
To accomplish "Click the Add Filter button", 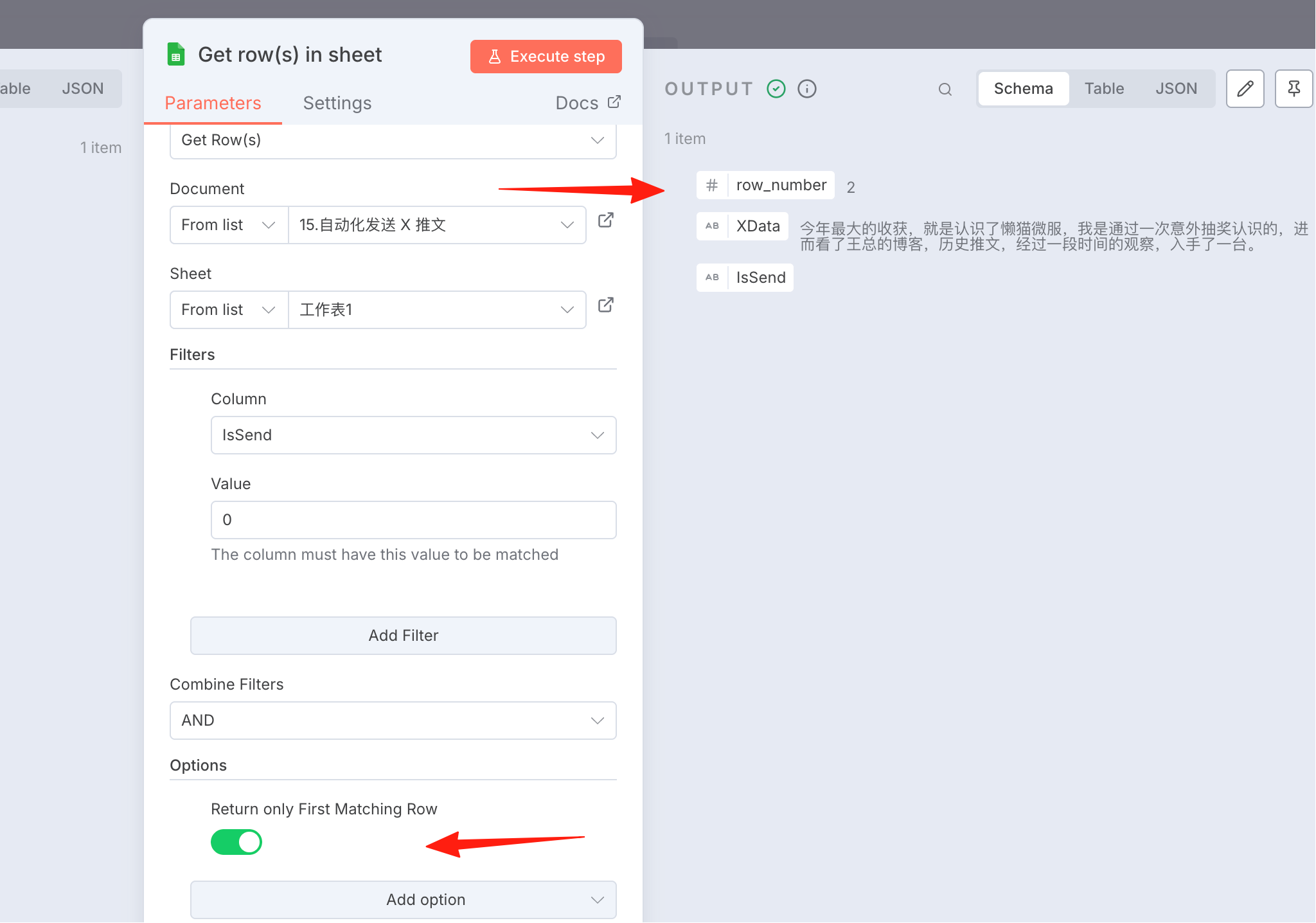I will click(x=404, y=636).
